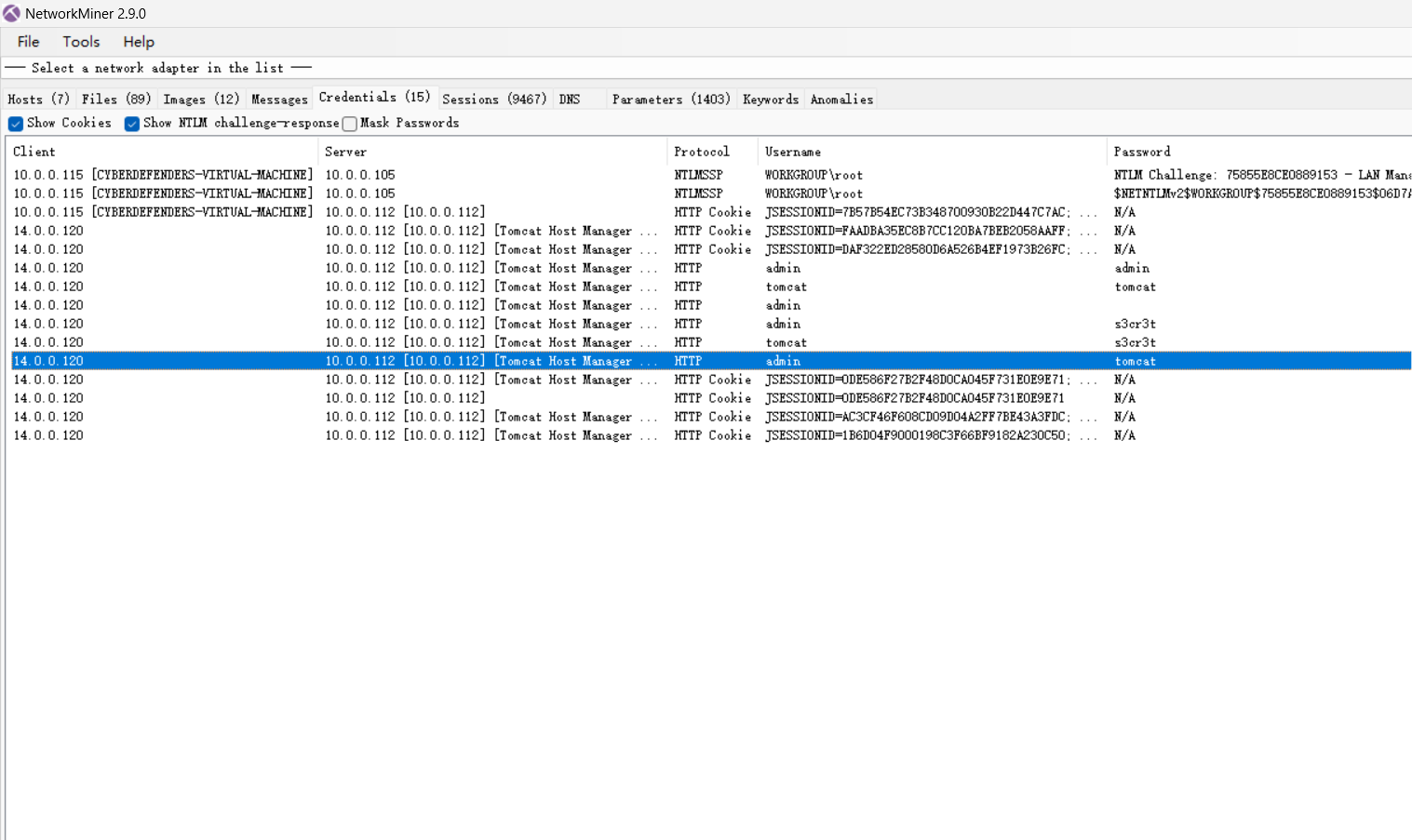Select HTTP admin row with blank password
This screenshot has width=1412, height=840.
[x=711, y=305]
